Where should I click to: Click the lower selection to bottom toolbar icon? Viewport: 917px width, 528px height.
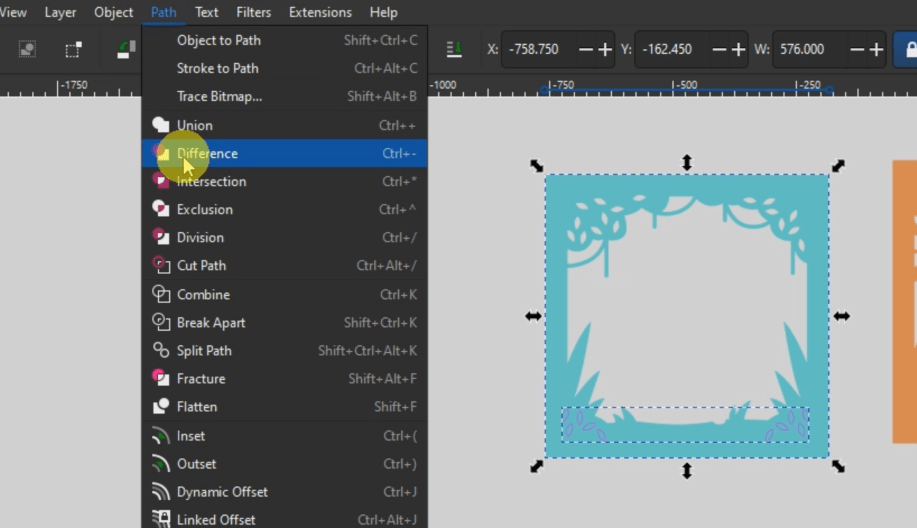pos(454,49)
